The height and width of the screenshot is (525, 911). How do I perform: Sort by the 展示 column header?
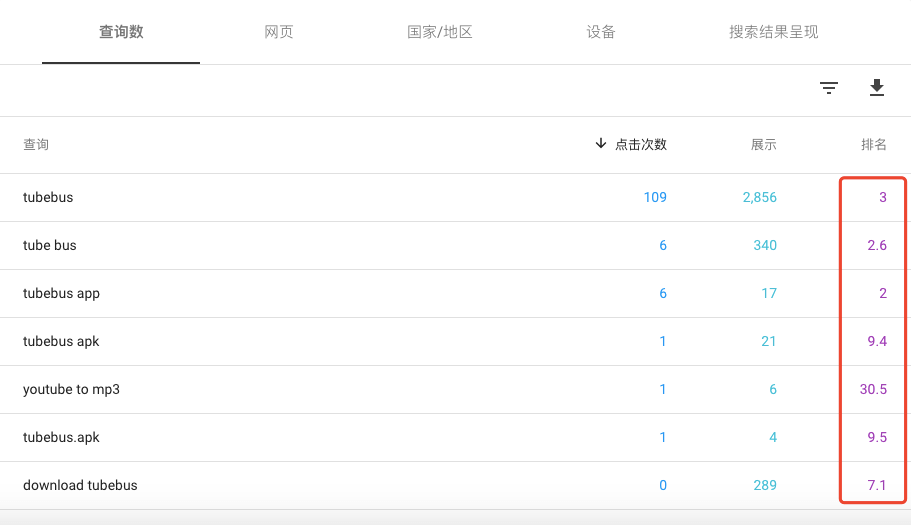(x=763, y=144)
